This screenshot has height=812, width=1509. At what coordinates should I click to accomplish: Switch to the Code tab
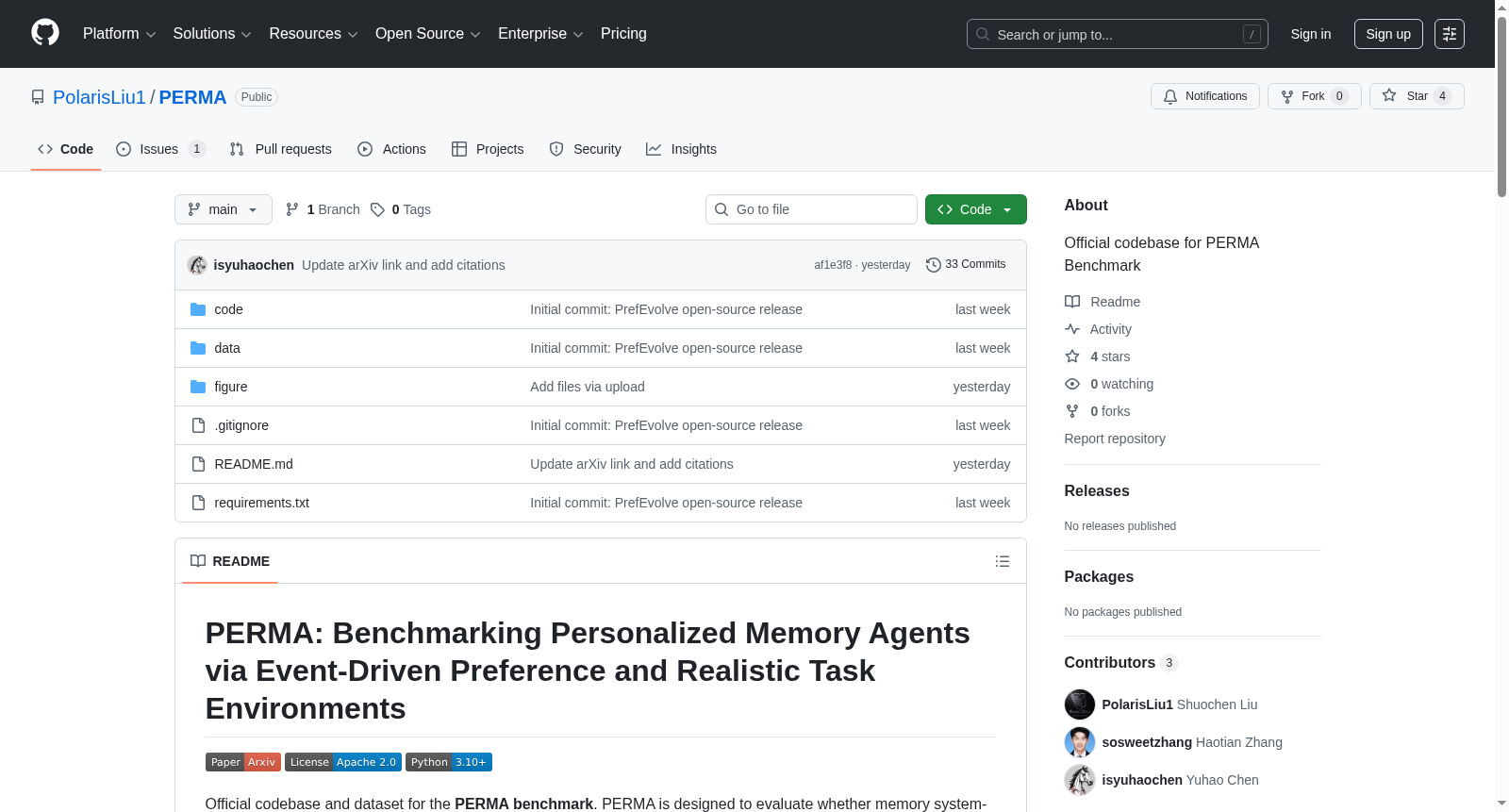66,149
